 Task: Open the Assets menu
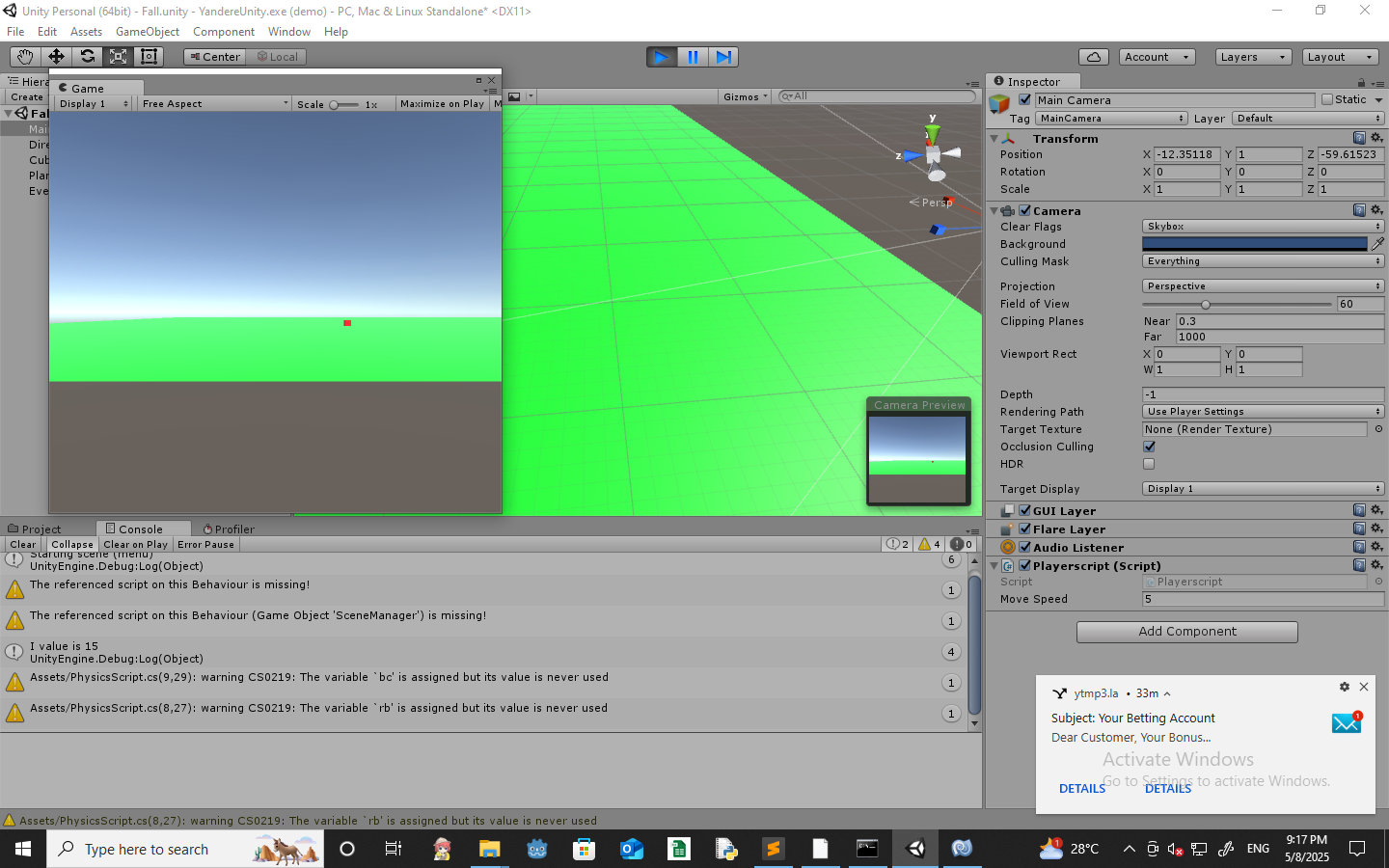click(86, 32)
